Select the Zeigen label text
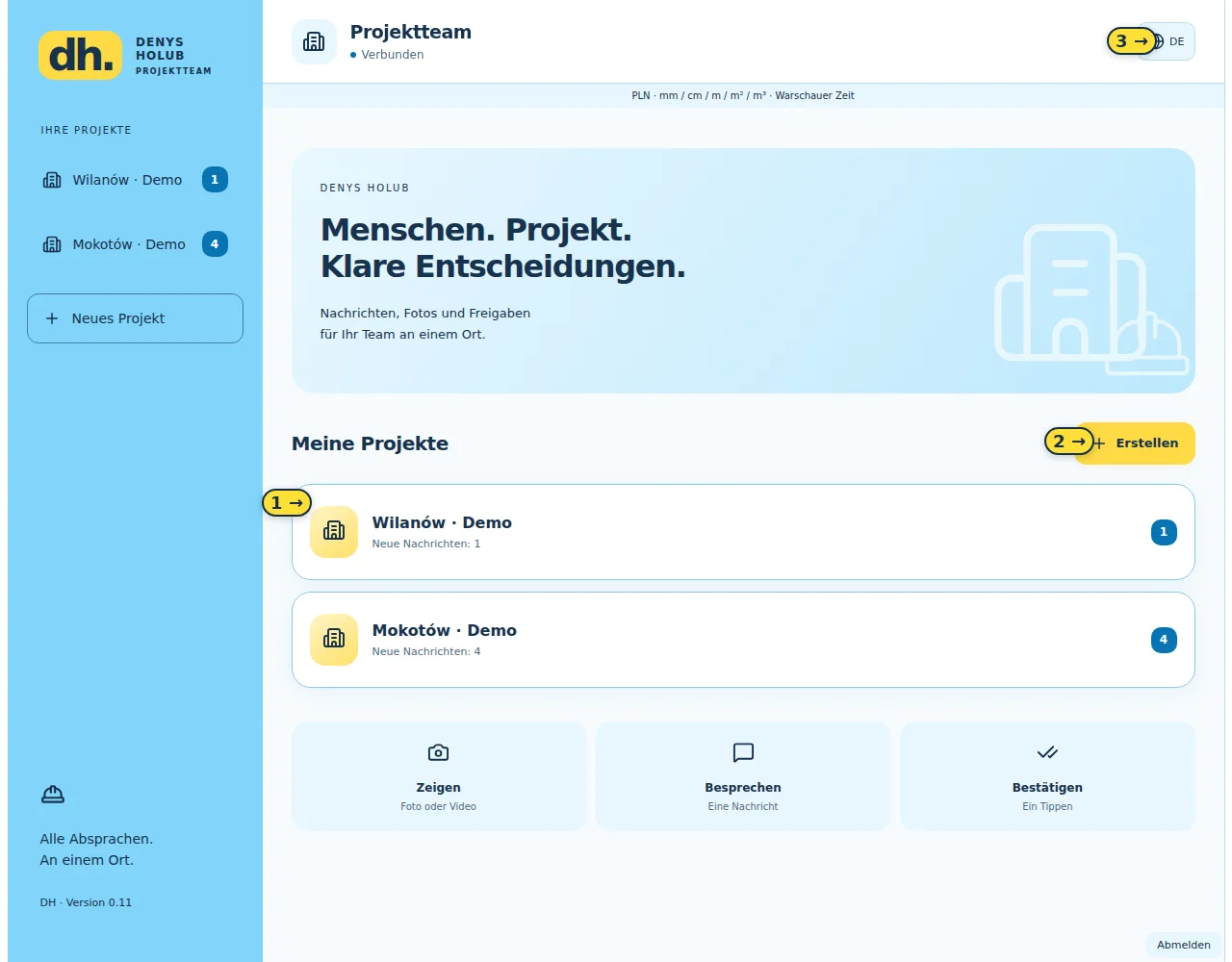 [438, 788]
